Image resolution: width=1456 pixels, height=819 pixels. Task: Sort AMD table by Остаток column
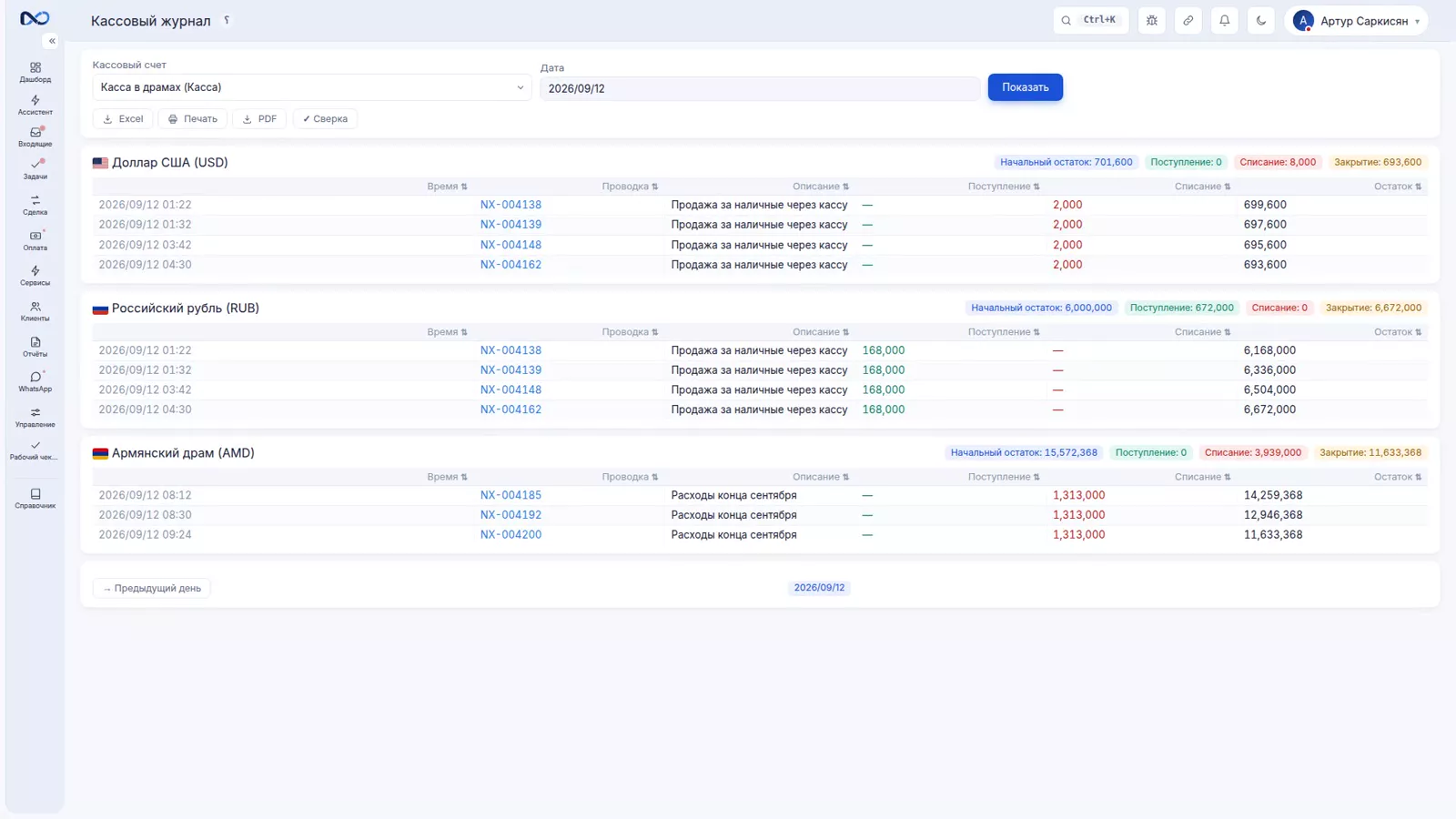click(x=1398, y=477)
